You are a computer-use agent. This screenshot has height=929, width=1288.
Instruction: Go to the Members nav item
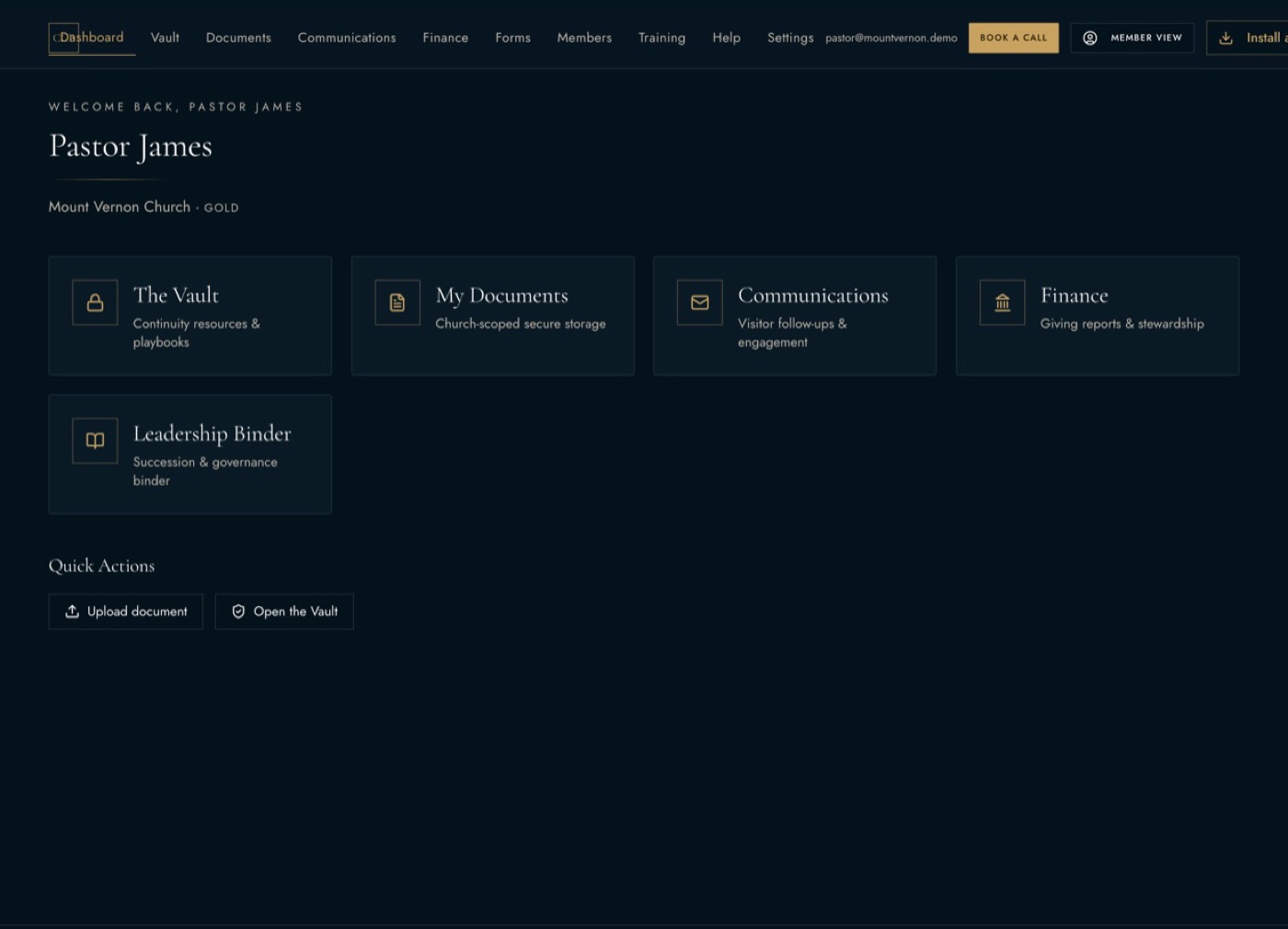[584, 38]
